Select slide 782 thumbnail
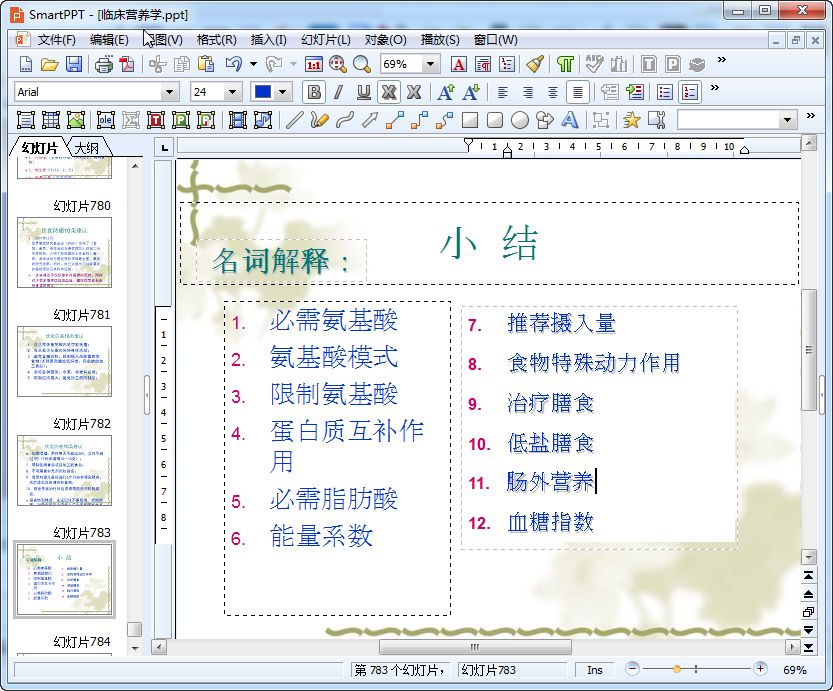This screenshot has width=833, height=691. tap(64, 471)
